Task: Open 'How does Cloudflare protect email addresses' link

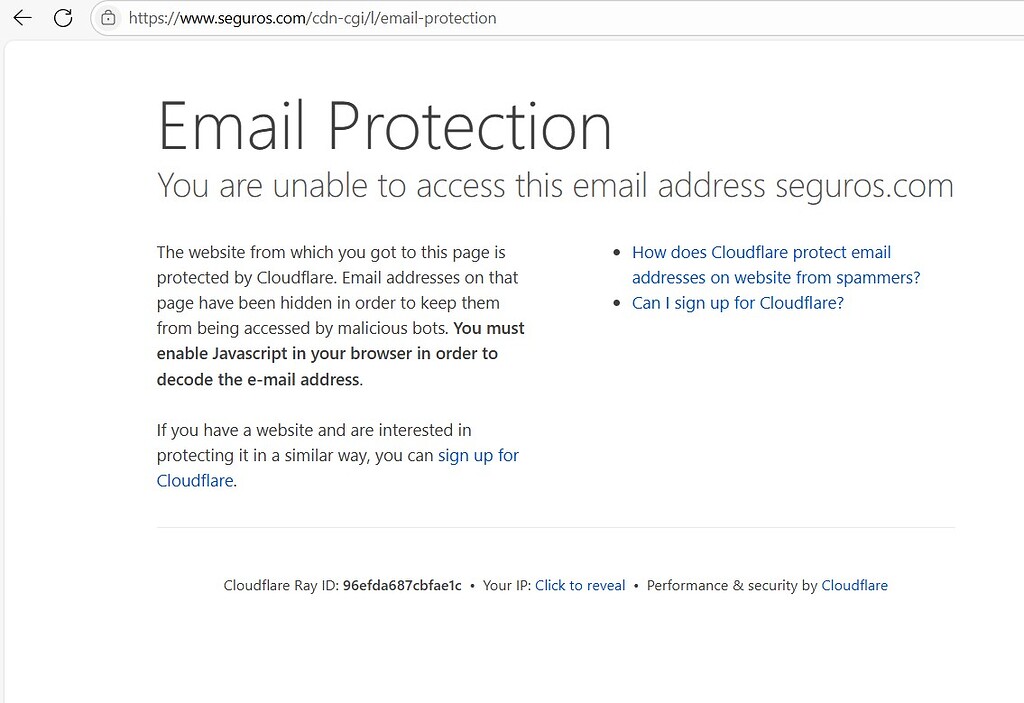Action: 776,265
